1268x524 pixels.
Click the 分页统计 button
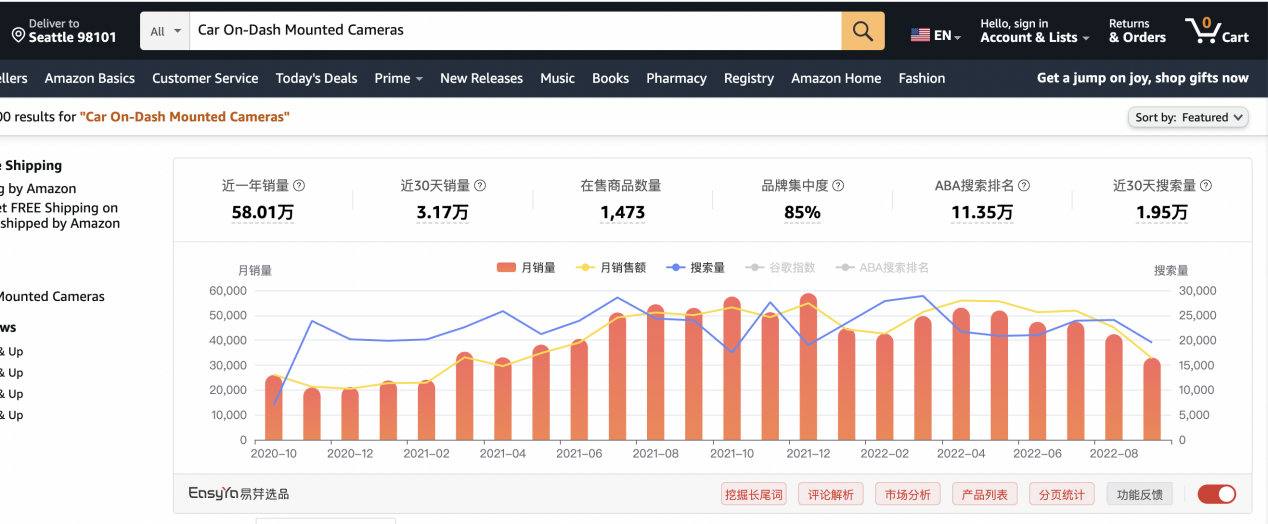click(1062, 494)
